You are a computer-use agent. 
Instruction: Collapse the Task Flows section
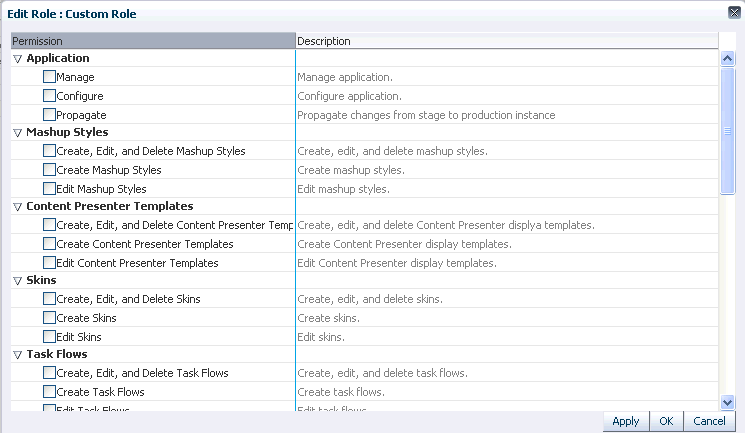tap(17, 355)
